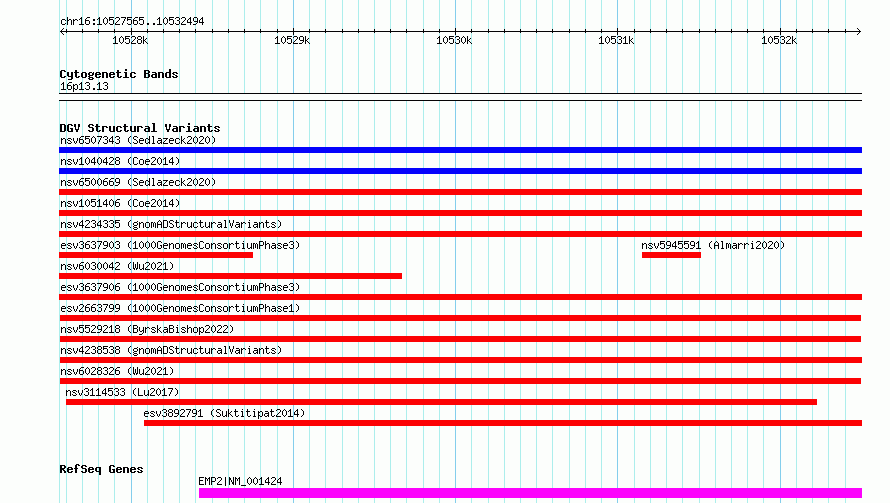This screenshot has width=890, height=503.
Task: Select the red bar under nsv6500669
Action: coord(460,192)
